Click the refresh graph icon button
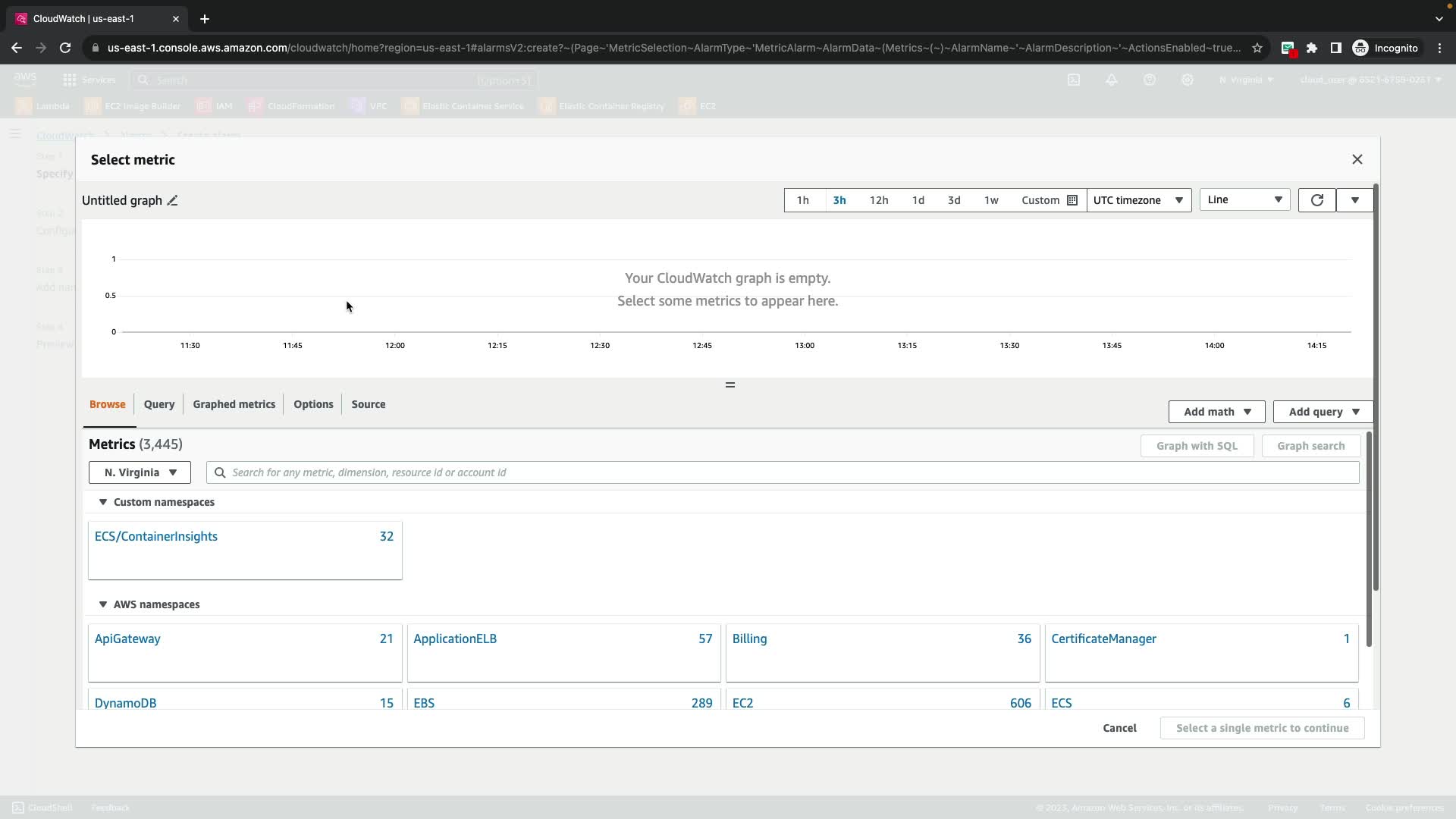This screenshot has height=819, width=1456. tap(1316, 200)
